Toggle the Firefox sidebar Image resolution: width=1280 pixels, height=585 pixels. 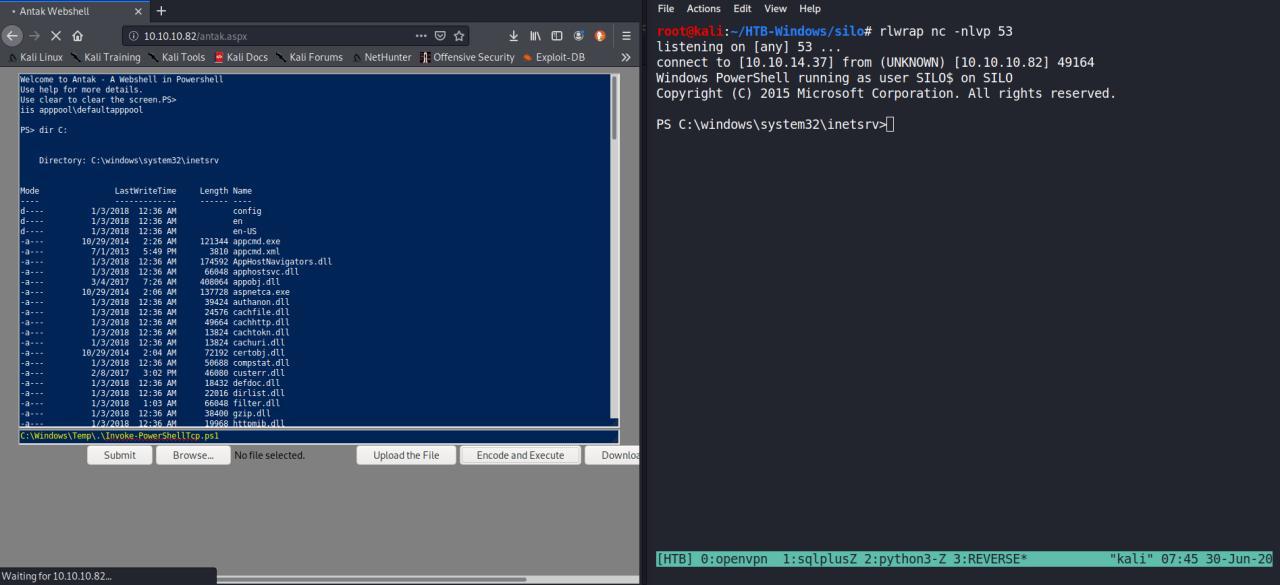(557, 36)
